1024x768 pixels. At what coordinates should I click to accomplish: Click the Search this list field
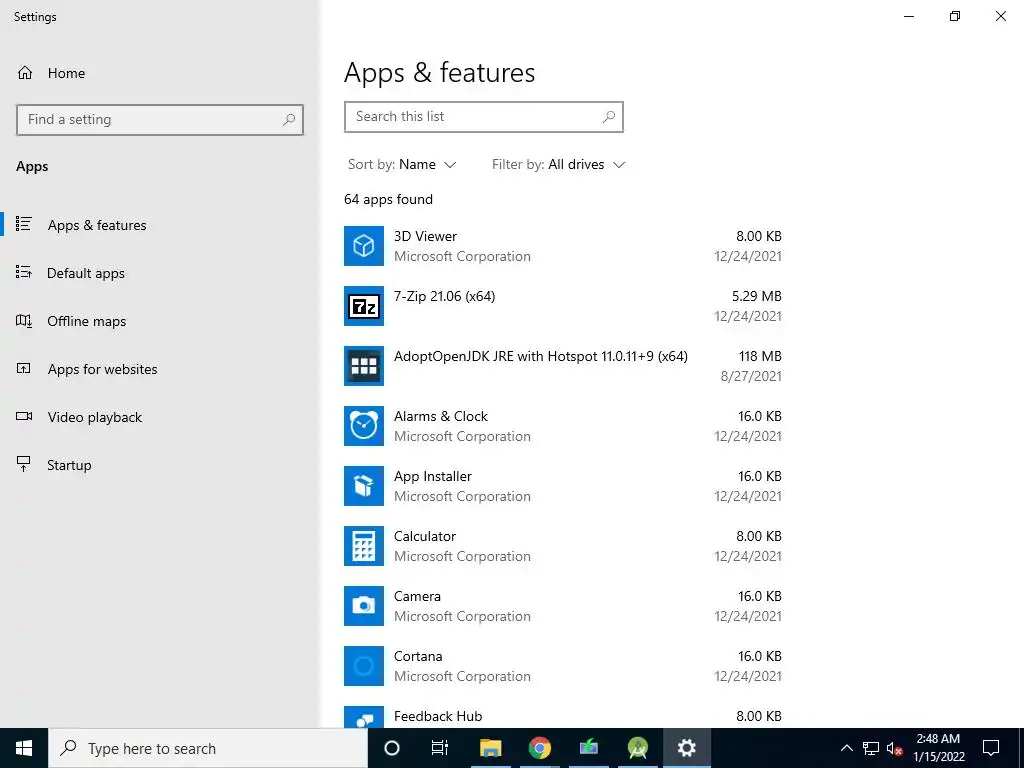coord(484,117)
